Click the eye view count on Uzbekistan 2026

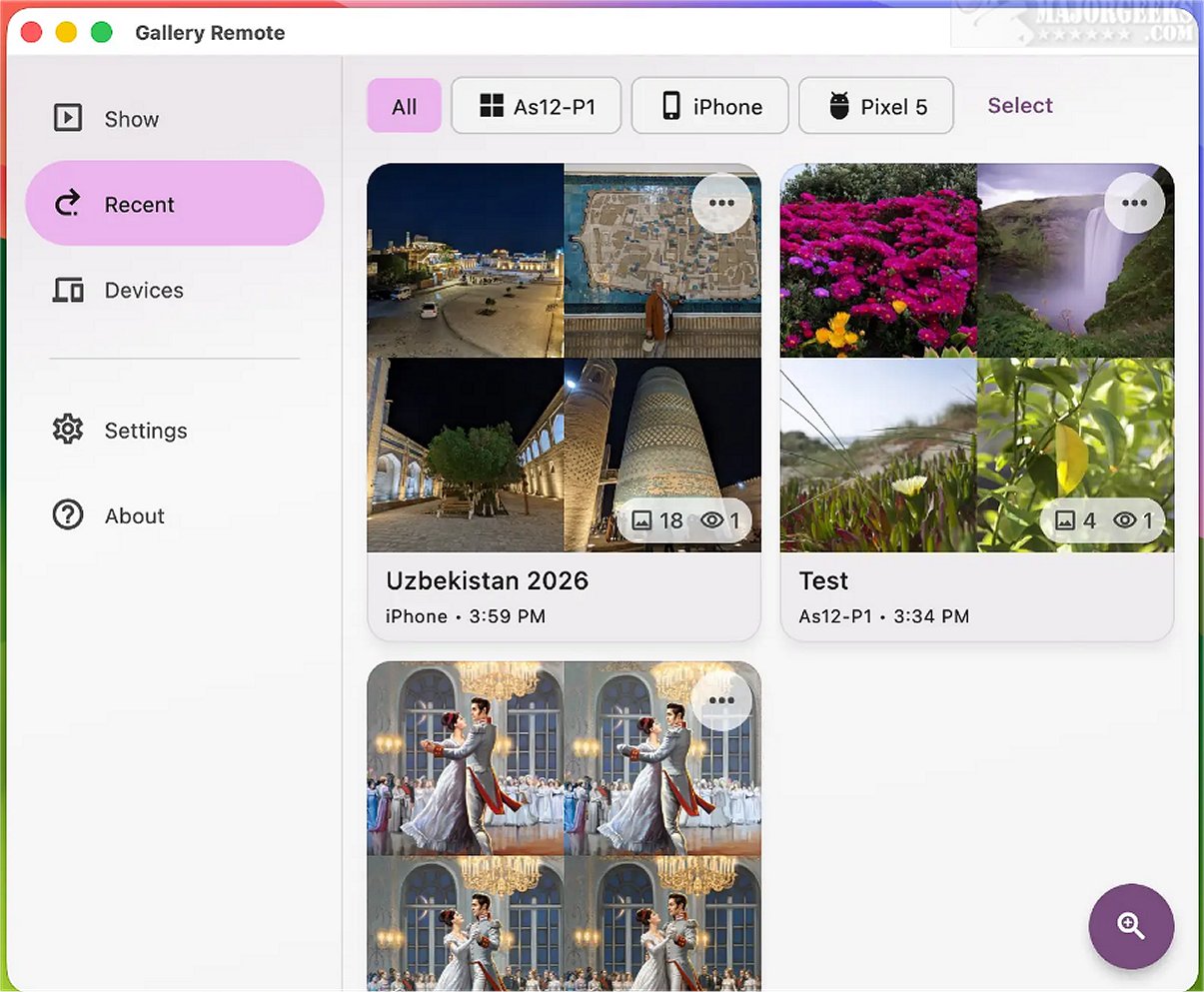(720, 520)
